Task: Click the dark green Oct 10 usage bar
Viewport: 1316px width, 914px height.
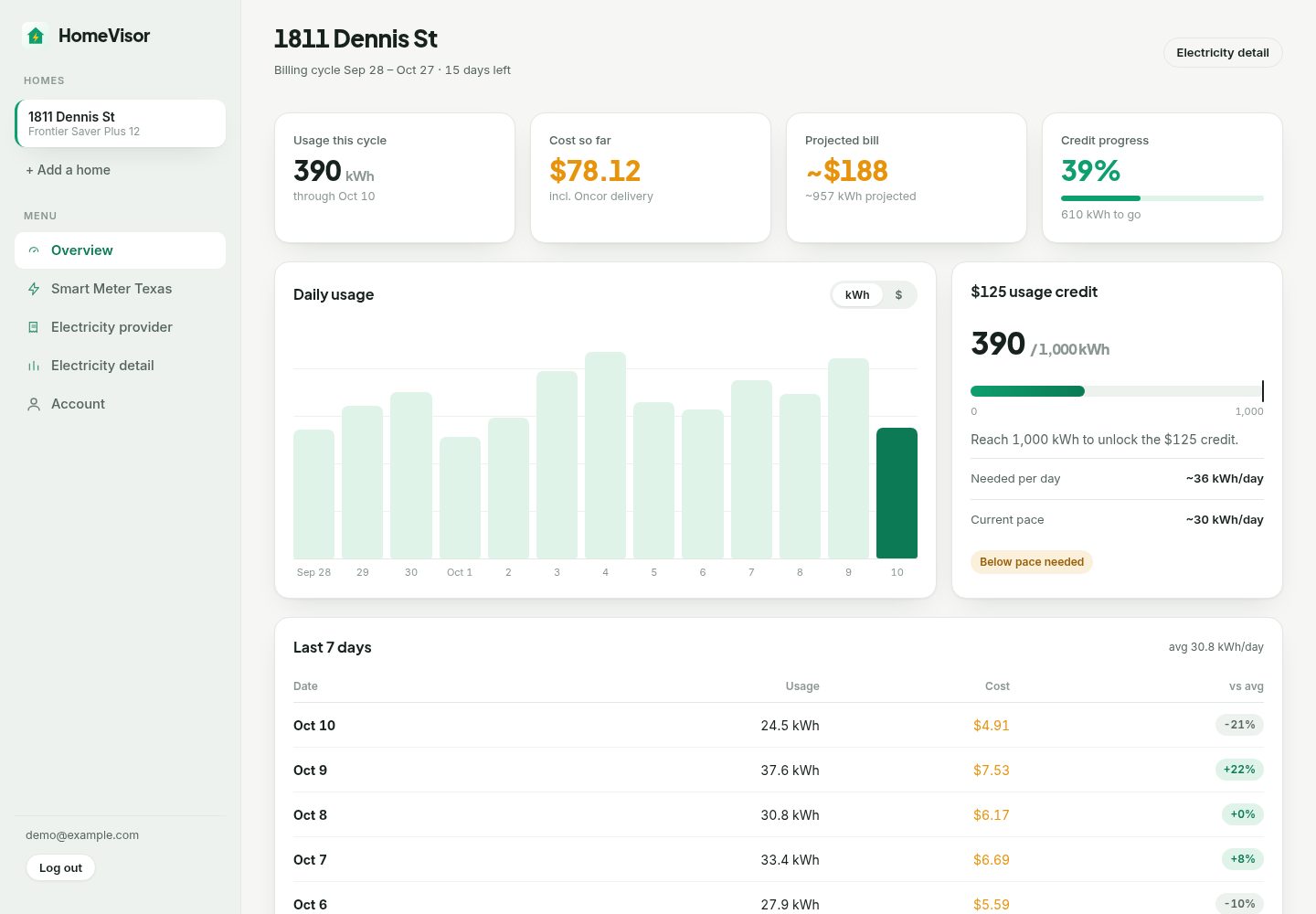Action: tap(897, 493)
